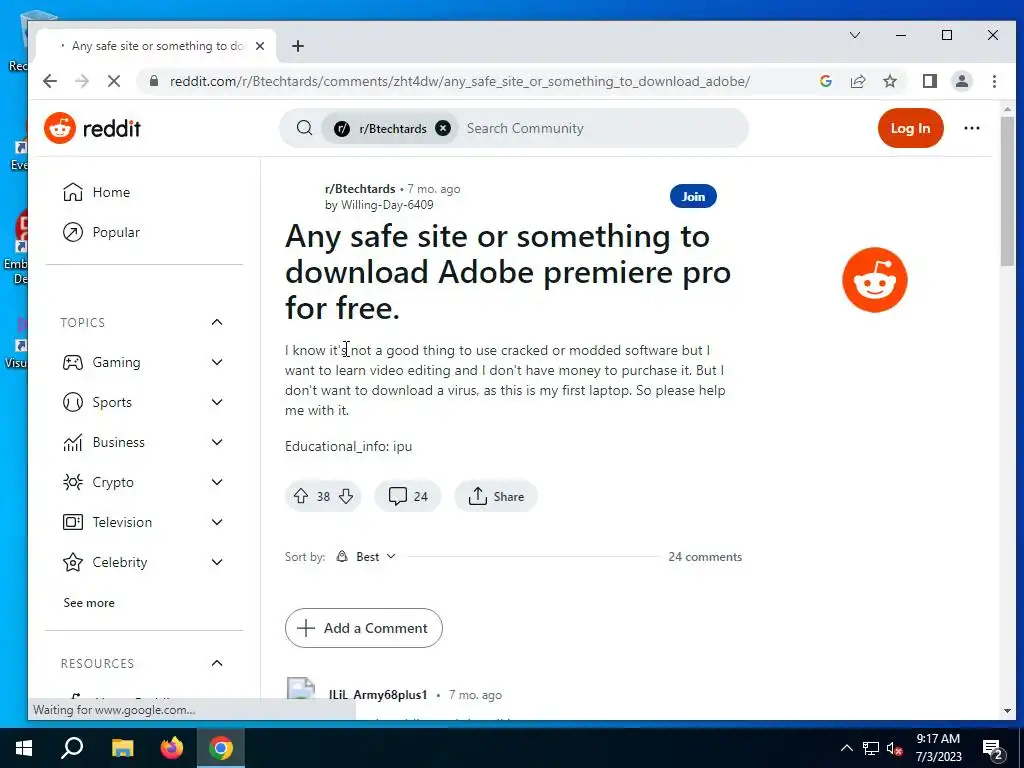
Task: Click the muted volume tray icon
Action: (x=894, y=748)
